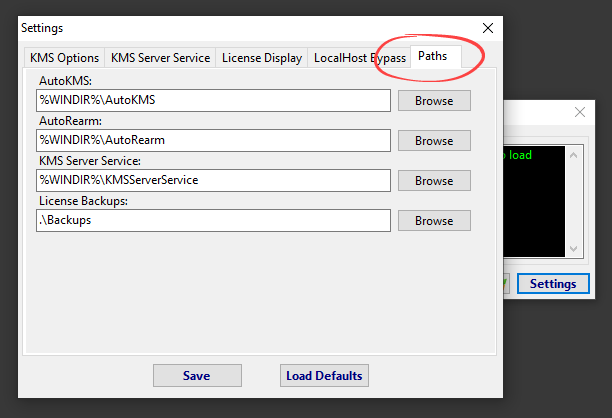Click the Settings button in the background window
Viewport: 612px width, 418px height.
[x=553, y=284]
